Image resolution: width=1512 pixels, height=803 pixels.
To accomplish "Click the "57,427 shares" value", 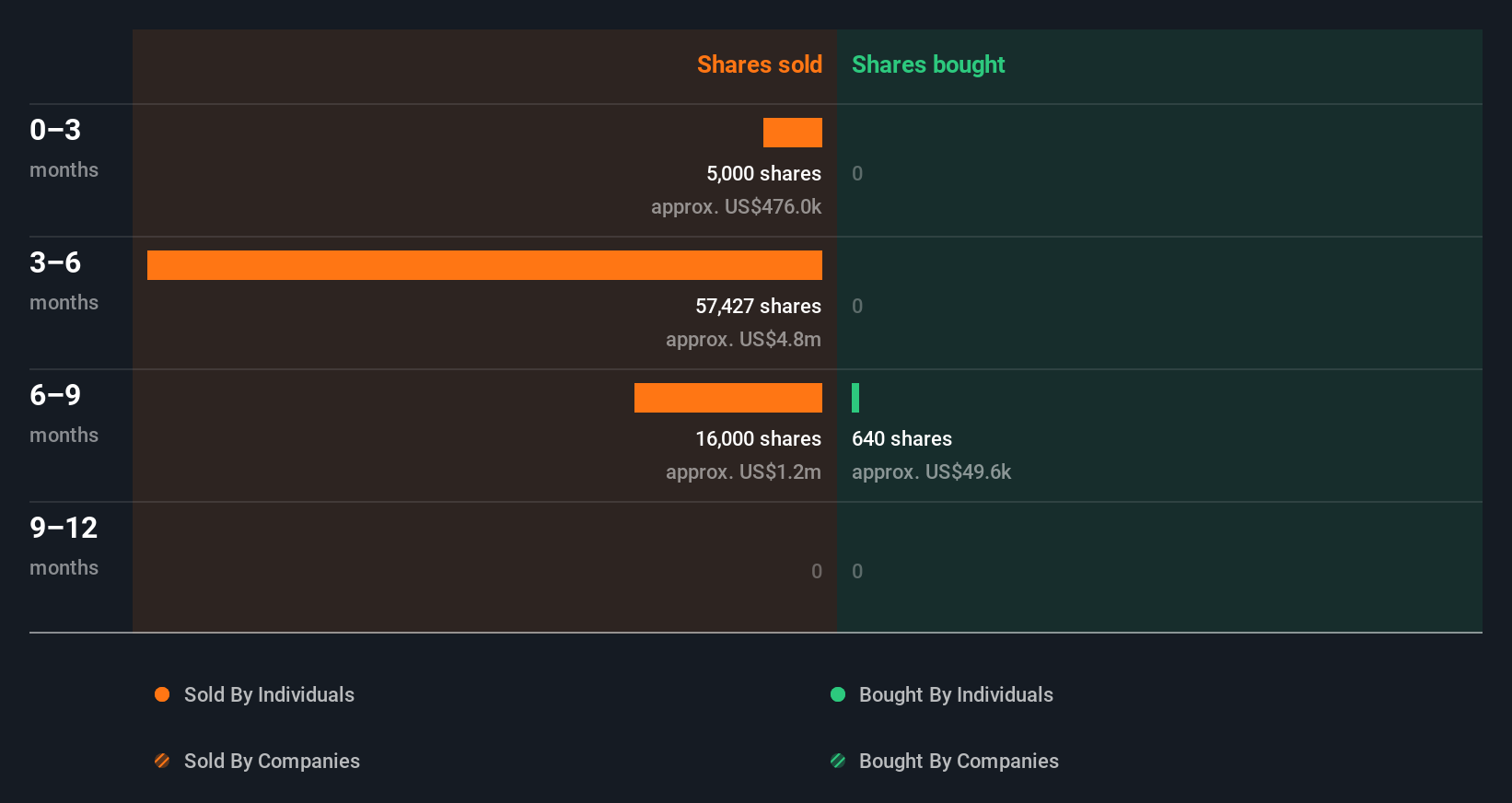I will [759, 306].
